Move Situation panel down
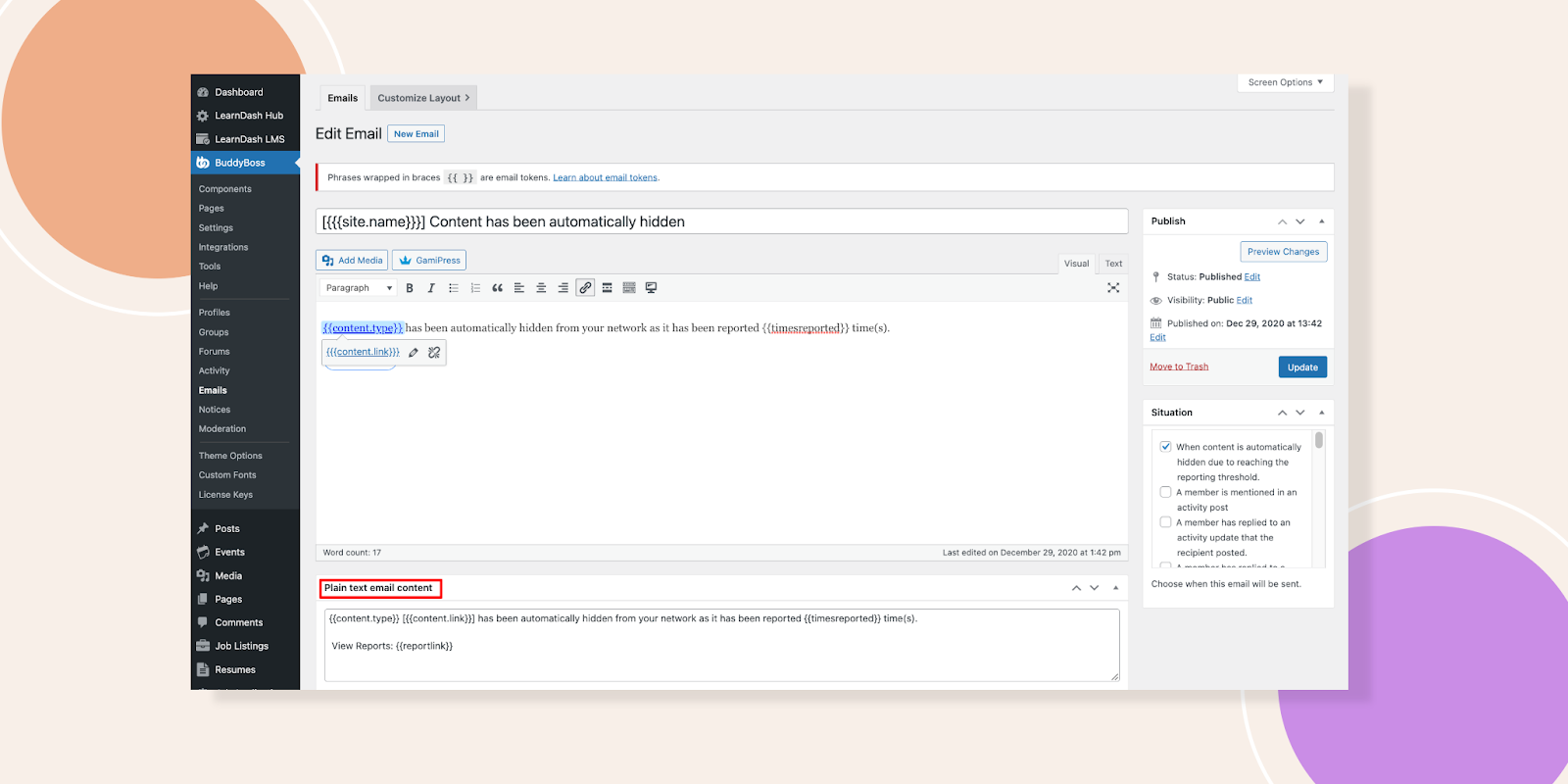The width and height of the screenshot is (1568, 784). (1300, 413)
